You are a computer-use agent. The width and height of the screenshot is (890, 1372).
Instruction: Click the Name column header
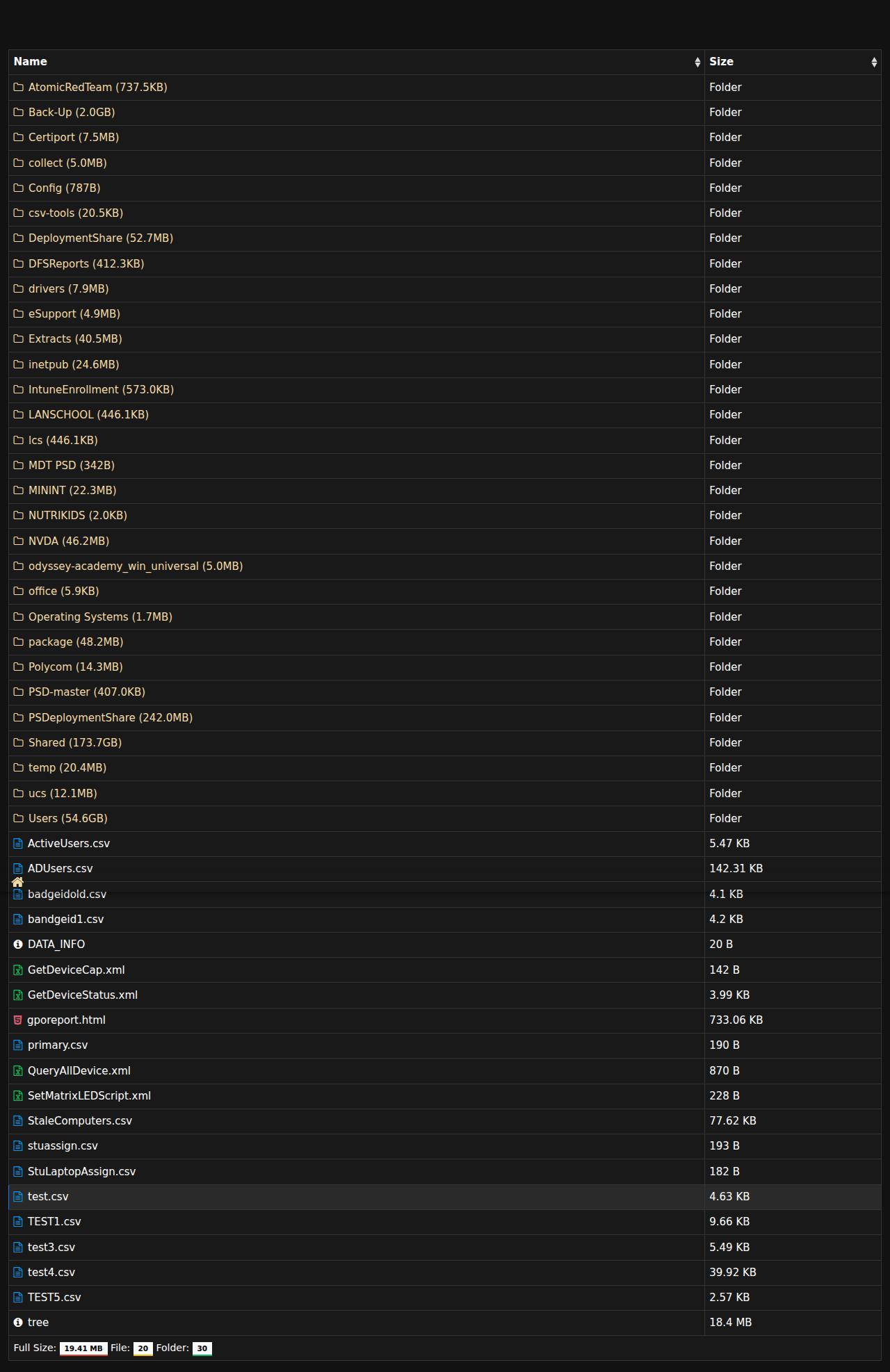coord(31,62)
